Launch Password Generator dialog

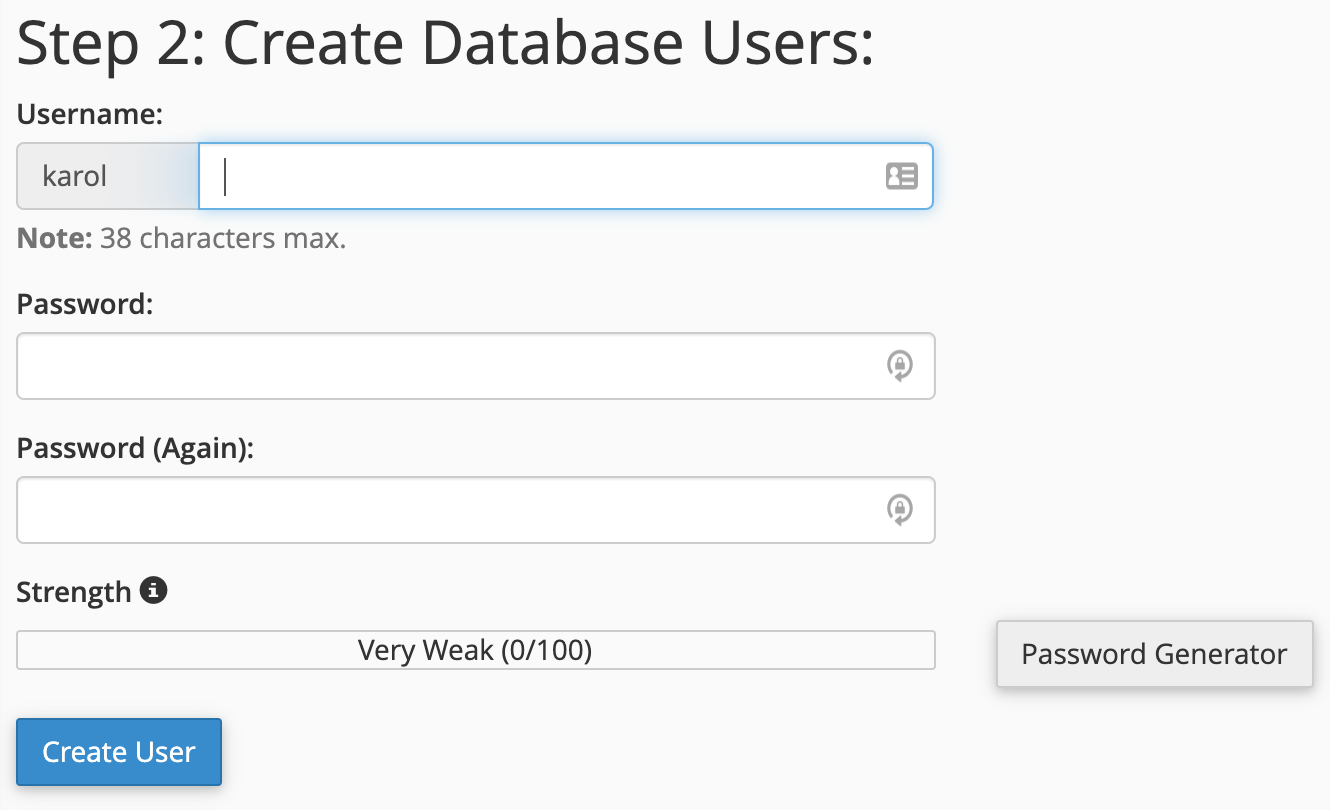point(1153,653)
